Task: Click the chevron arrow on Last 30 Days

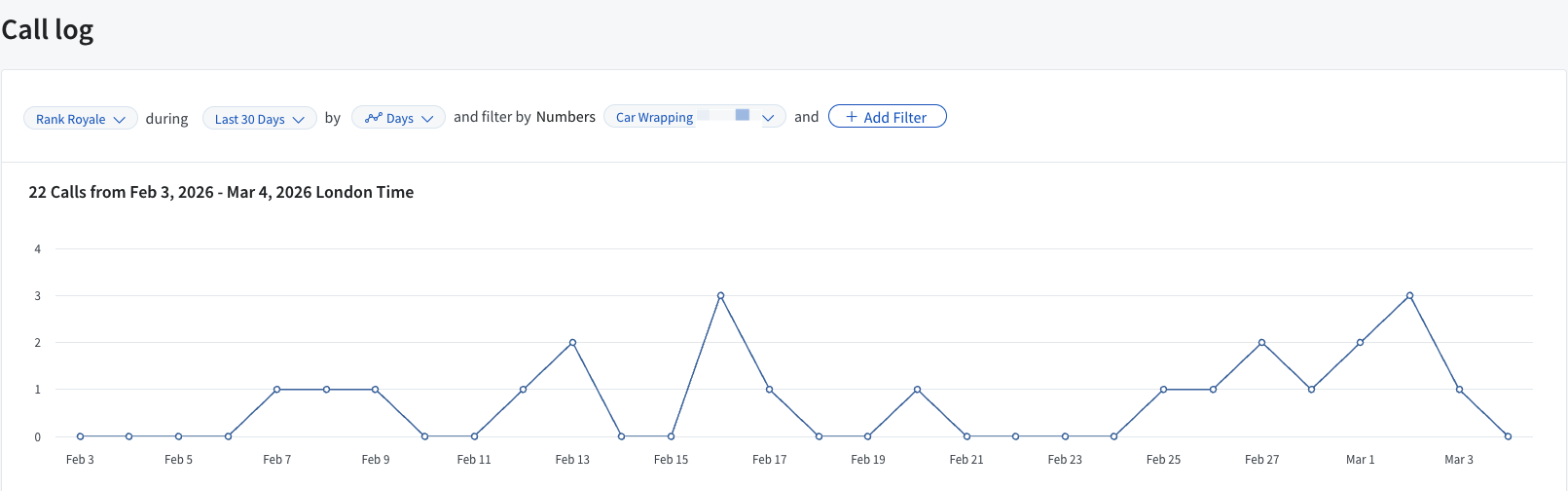Action: (x=299, y=119)
